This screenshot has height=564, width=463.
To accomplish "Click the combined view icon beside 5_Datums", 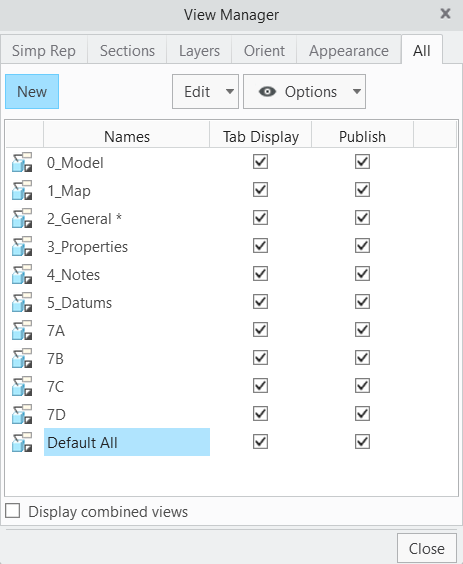I will tap(22, 302).
